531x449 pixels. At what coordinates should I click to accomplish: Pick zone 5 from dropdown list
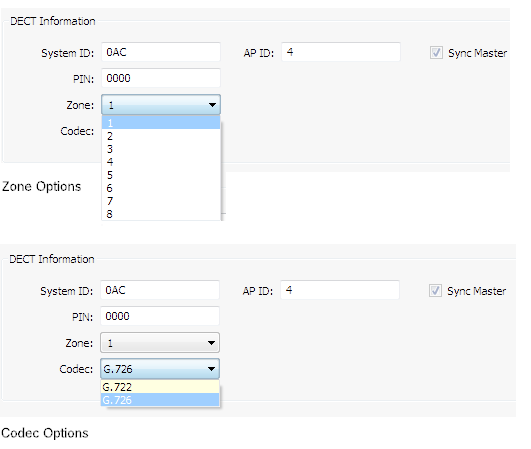(161, 175)
